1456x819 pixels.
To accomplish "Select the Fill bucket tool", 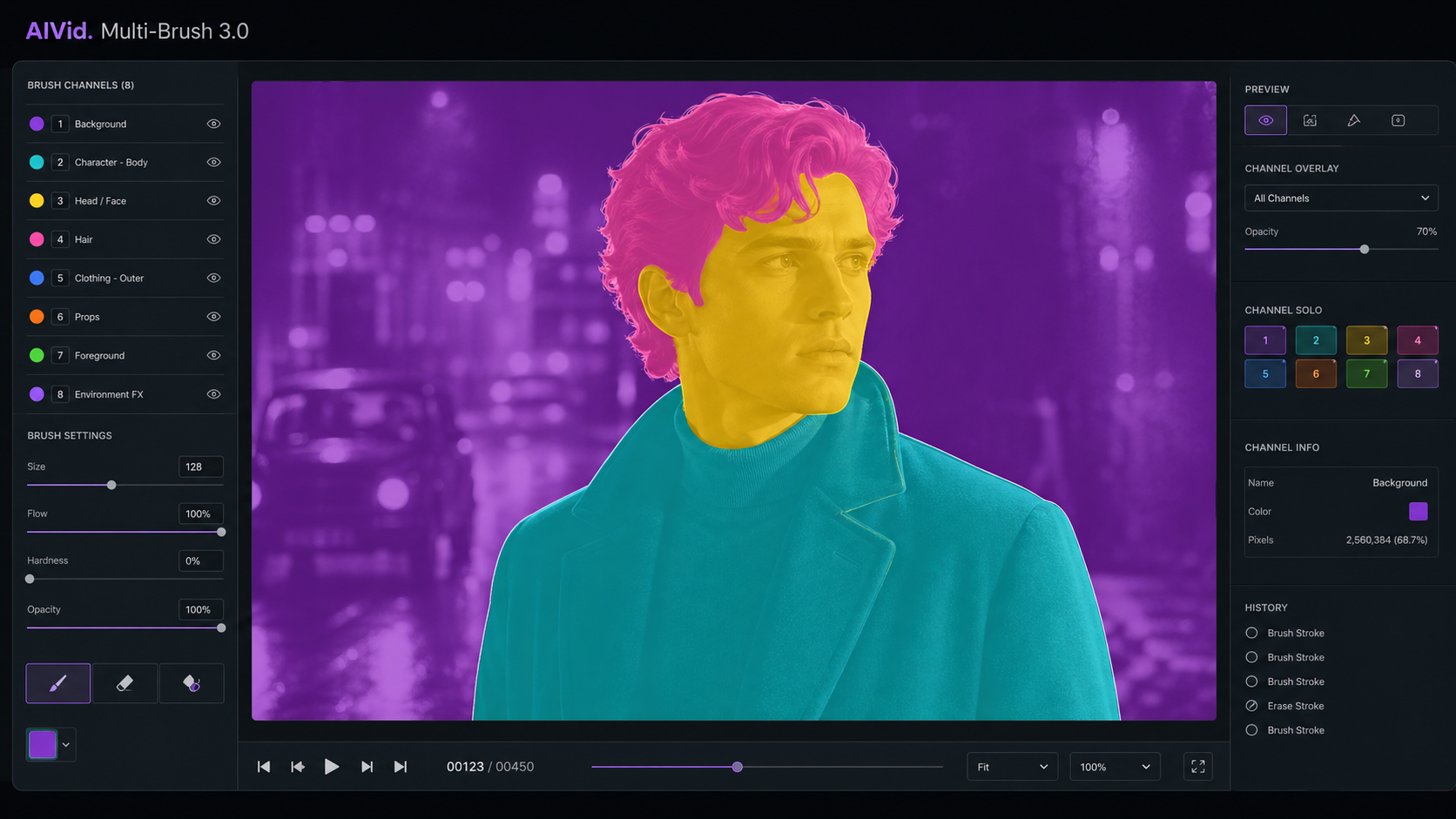I will (192, 683).
